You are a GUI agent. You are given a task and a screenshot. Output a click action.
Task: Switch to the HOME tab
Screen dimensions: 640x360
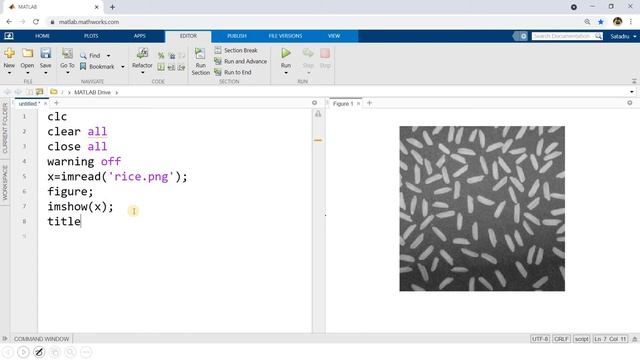pyautogui.click(x=42, y=36)
